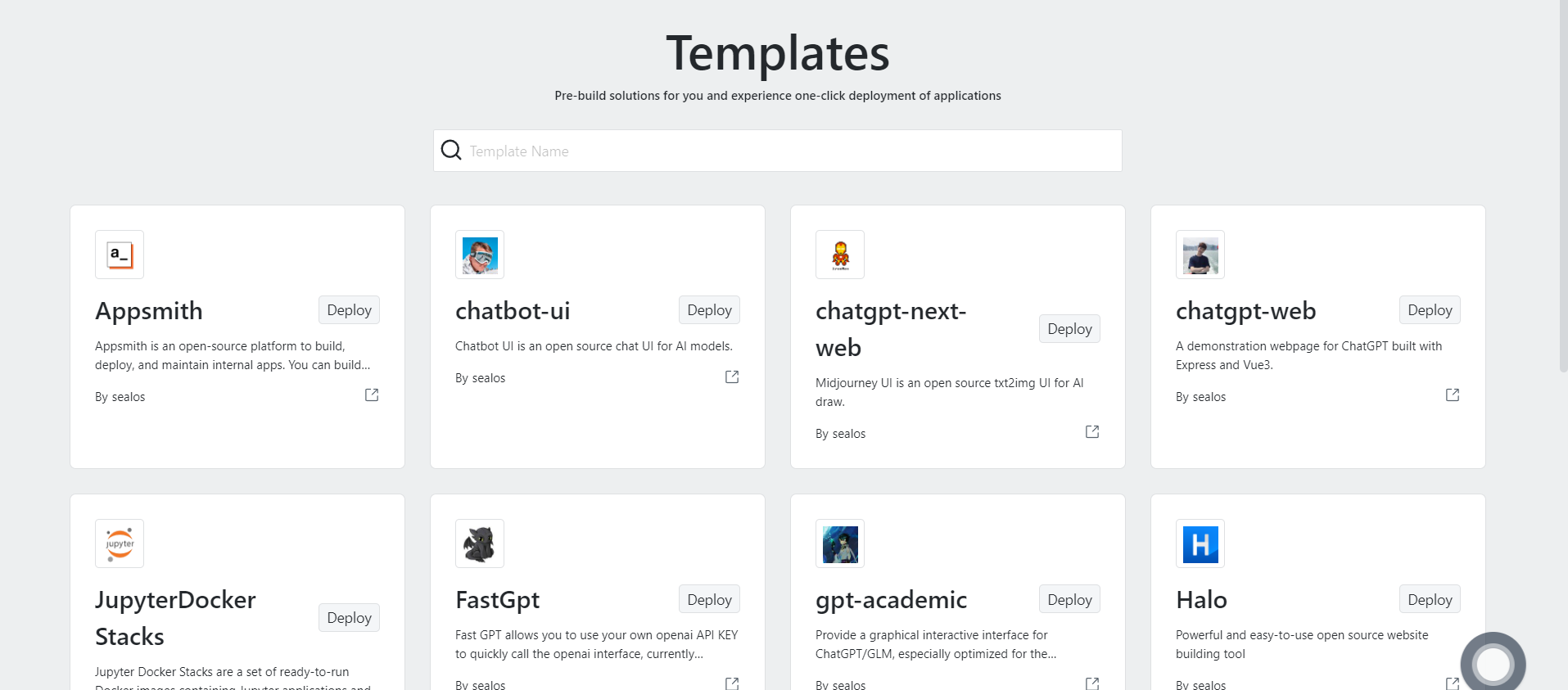The height and width of the screenshot is (690, 1568).
Task: Deploy the gpt-academic template
Action: point(1069,599)
